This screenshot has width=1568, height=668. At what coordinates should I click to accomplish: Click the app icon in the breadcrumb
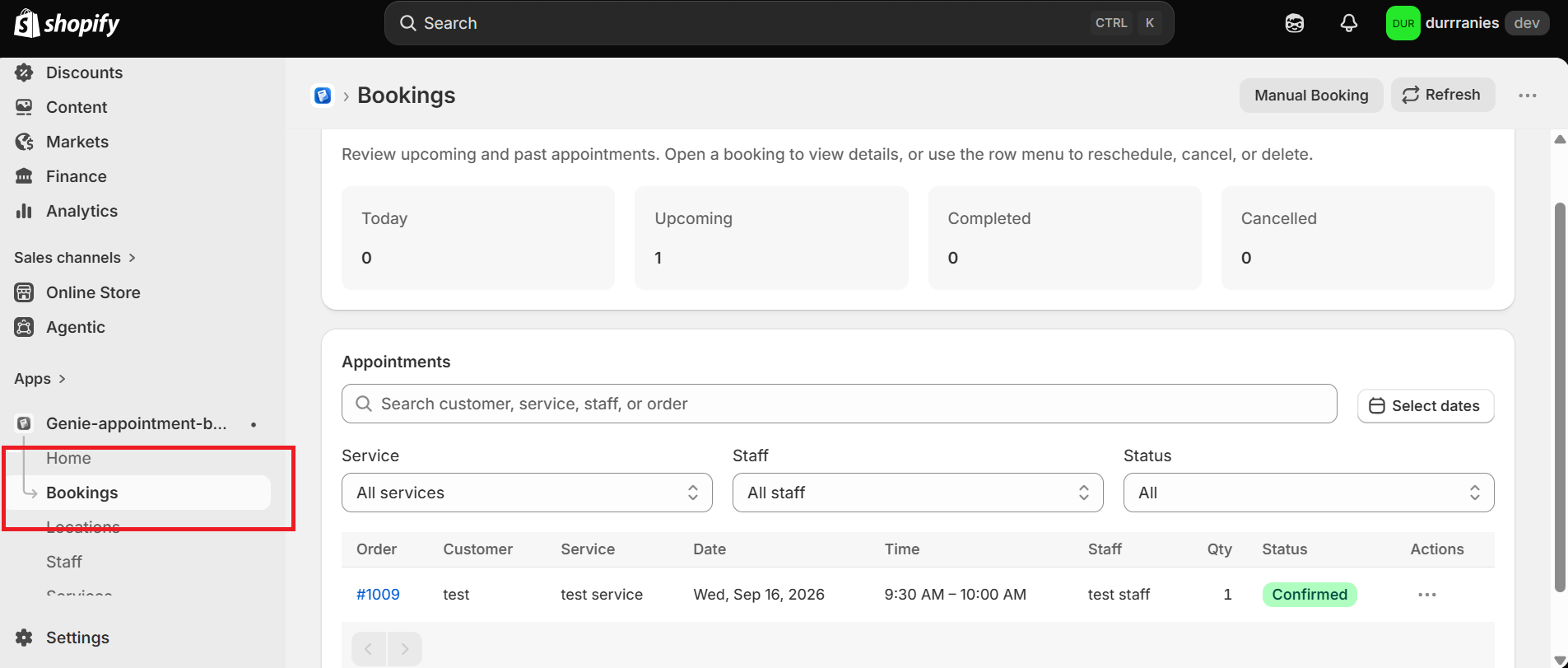pos(323,96)
